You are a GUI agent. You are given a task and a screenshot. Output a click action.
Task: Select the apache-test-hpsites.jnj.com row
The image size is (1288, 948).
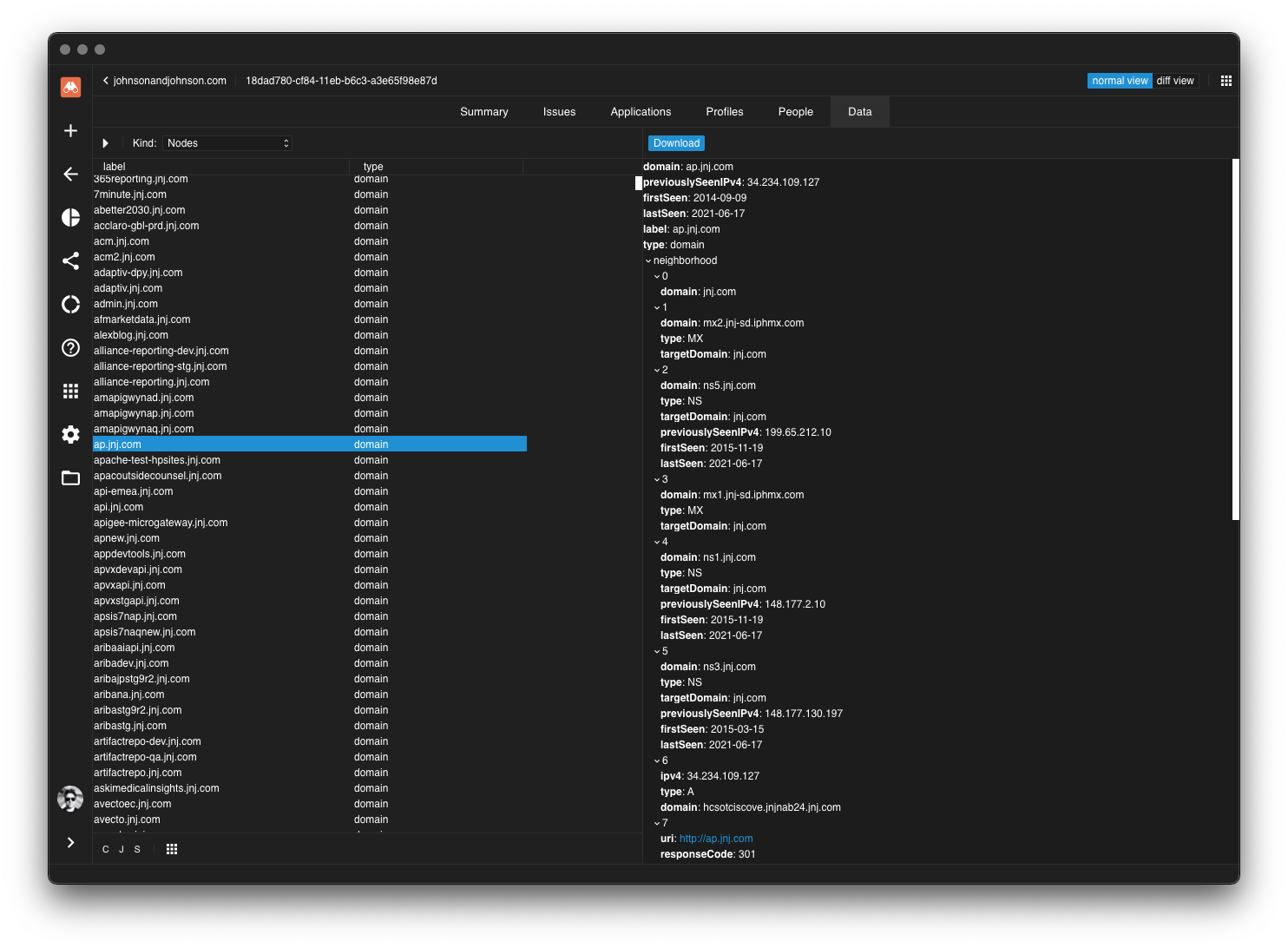pos(310,460)
